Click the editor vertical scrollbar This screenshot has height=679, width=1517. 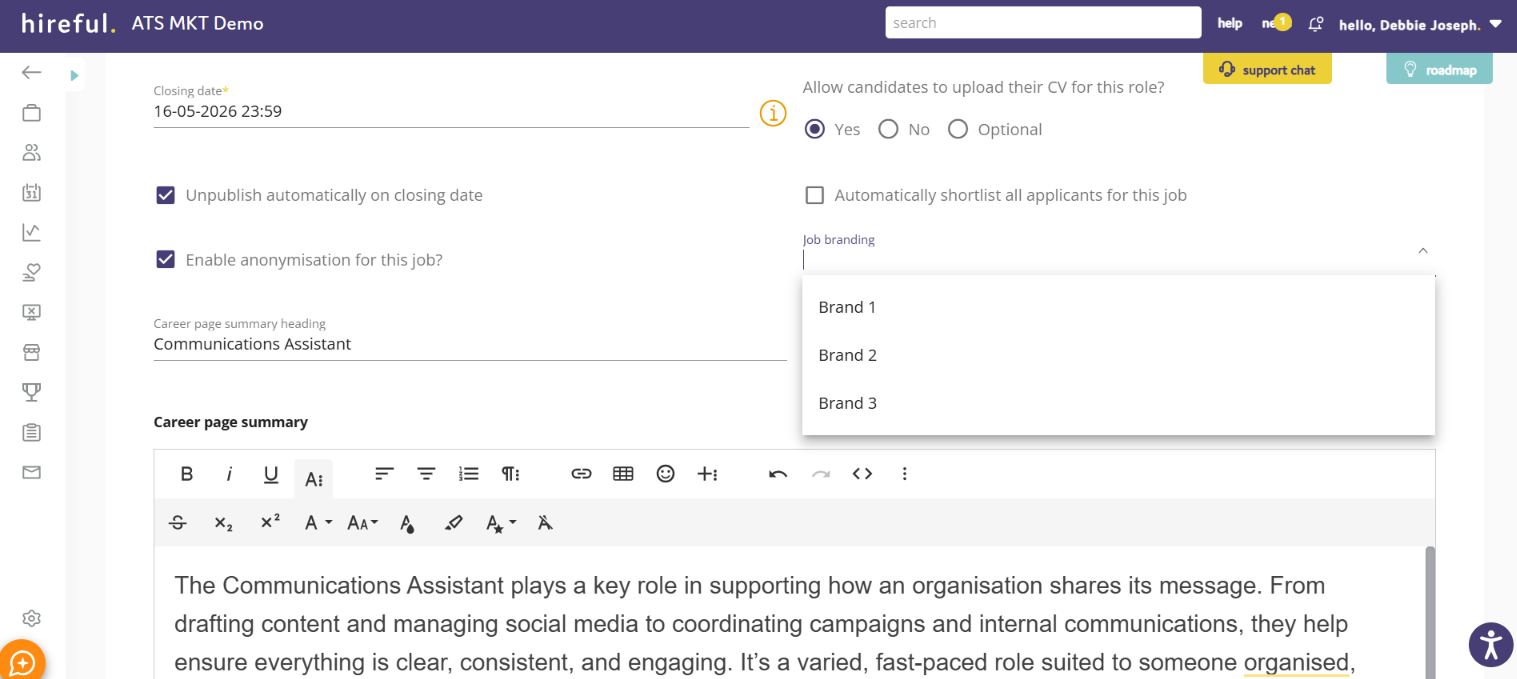[x=1430, y=612]
